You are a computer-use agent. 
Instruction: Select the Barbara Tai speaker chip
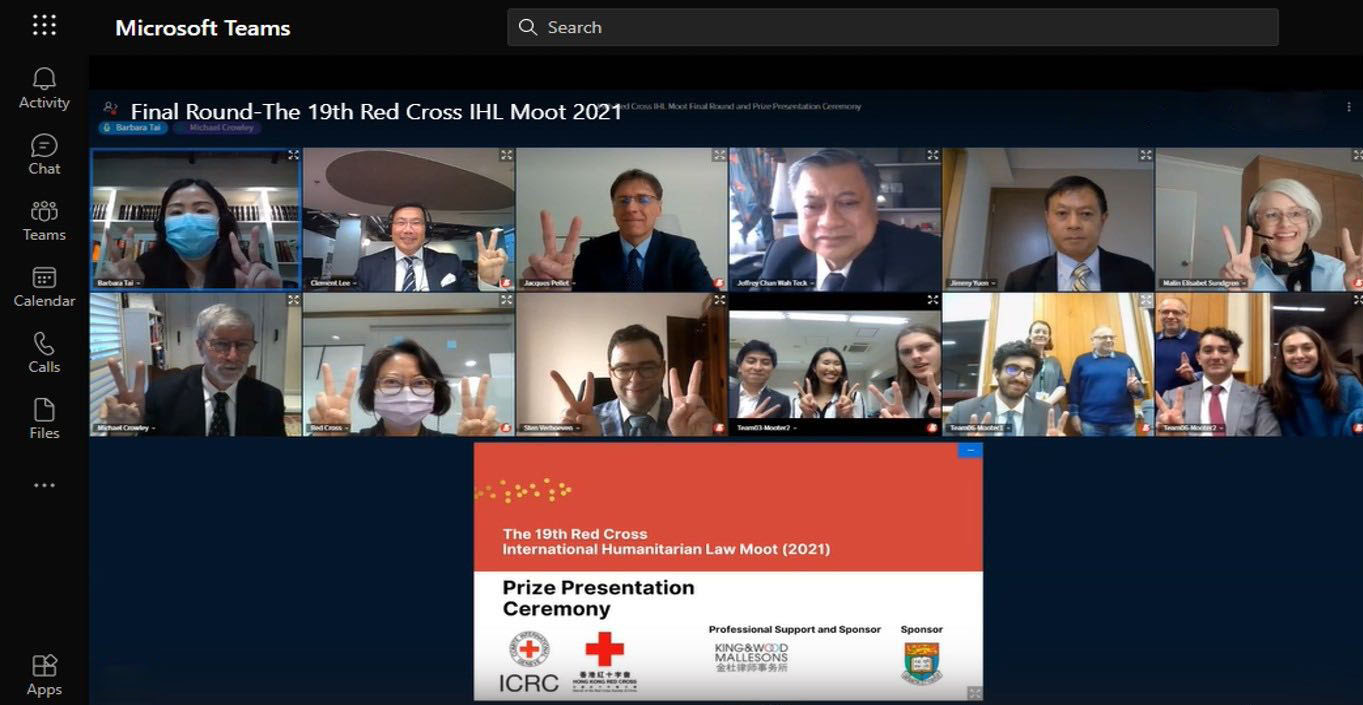coord(133,128)
